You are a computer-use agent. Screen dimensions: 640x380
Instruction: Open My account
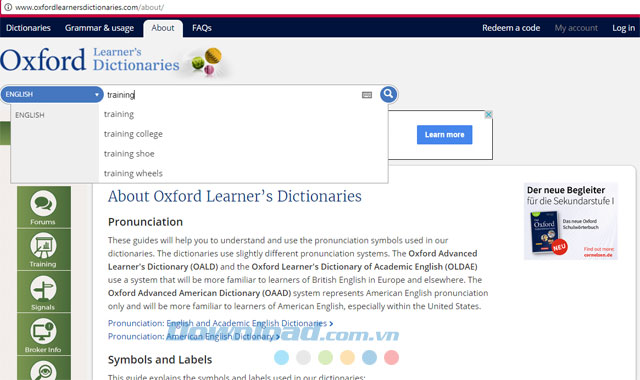576,28
